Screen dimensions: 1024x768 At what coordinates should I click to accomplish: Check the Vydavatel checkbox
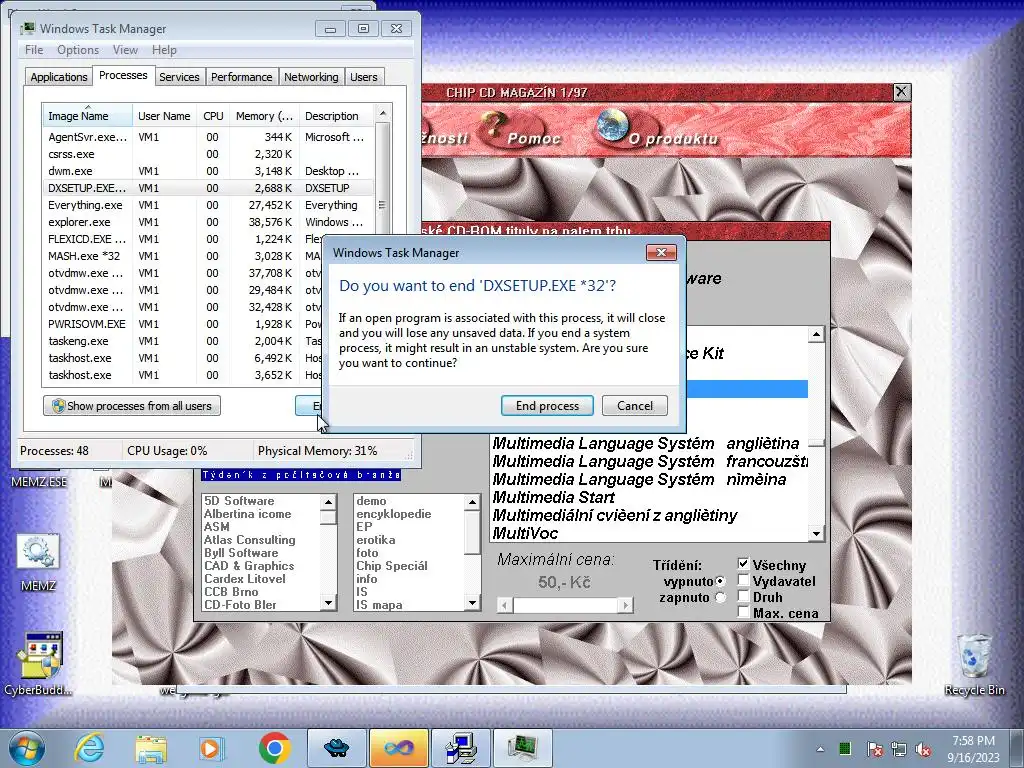(x=743, y=580)
